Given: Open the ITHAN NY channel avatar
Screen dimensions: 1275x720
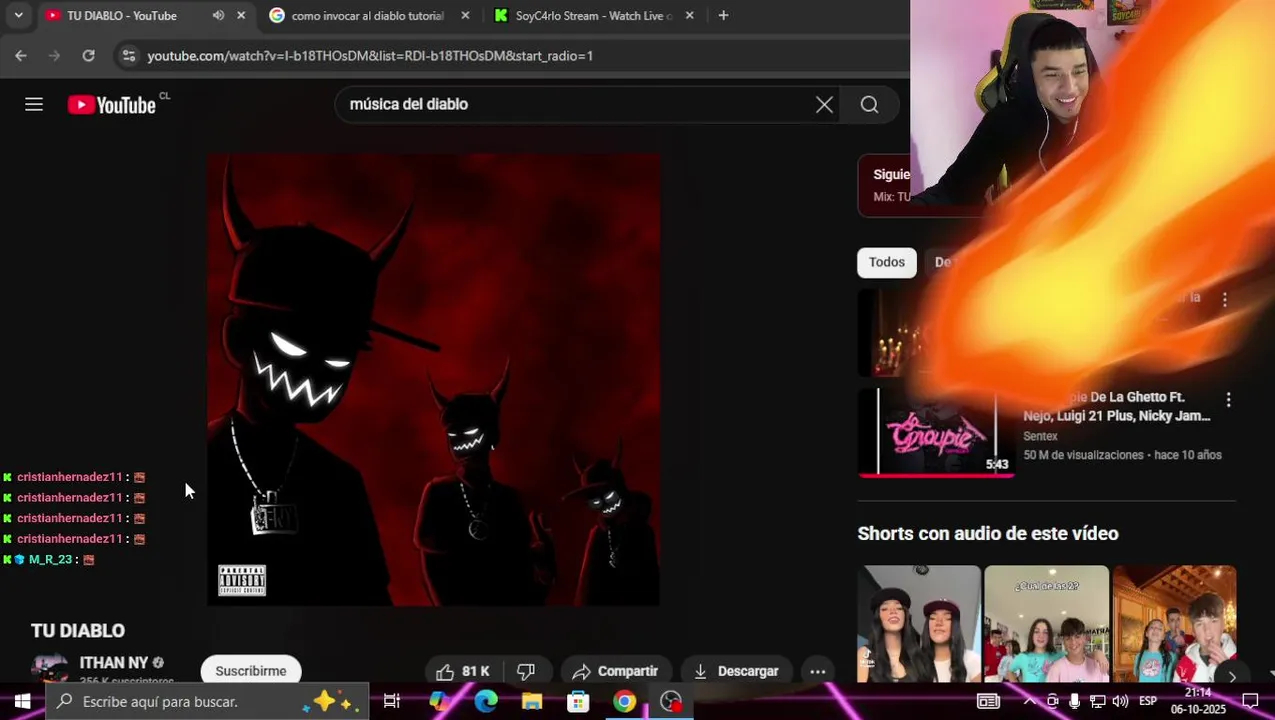Looking at the screenshot, I should click(50, 668).
